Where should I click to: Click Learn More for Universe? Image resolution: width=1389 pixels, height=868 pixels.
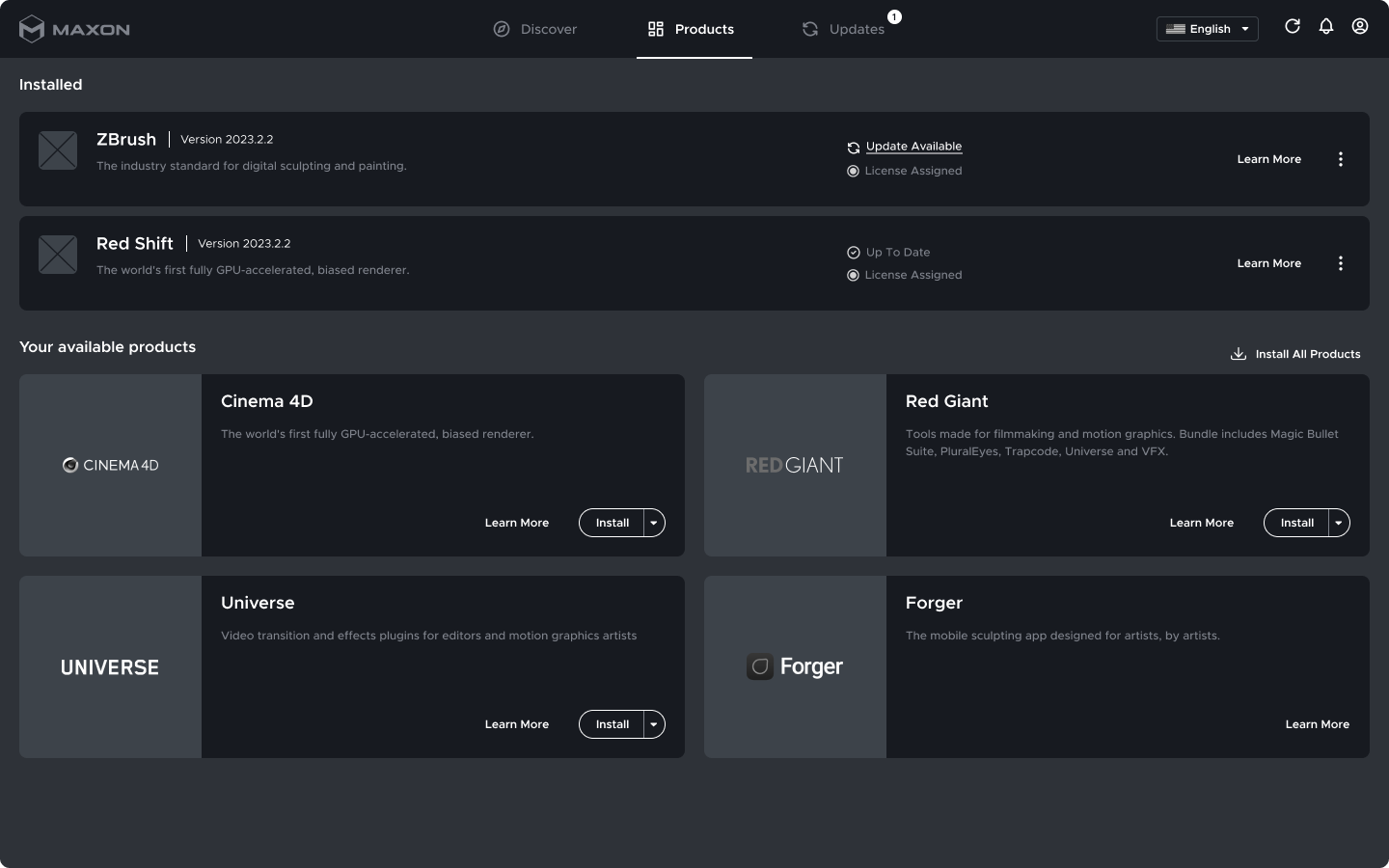tap(517, 724)
